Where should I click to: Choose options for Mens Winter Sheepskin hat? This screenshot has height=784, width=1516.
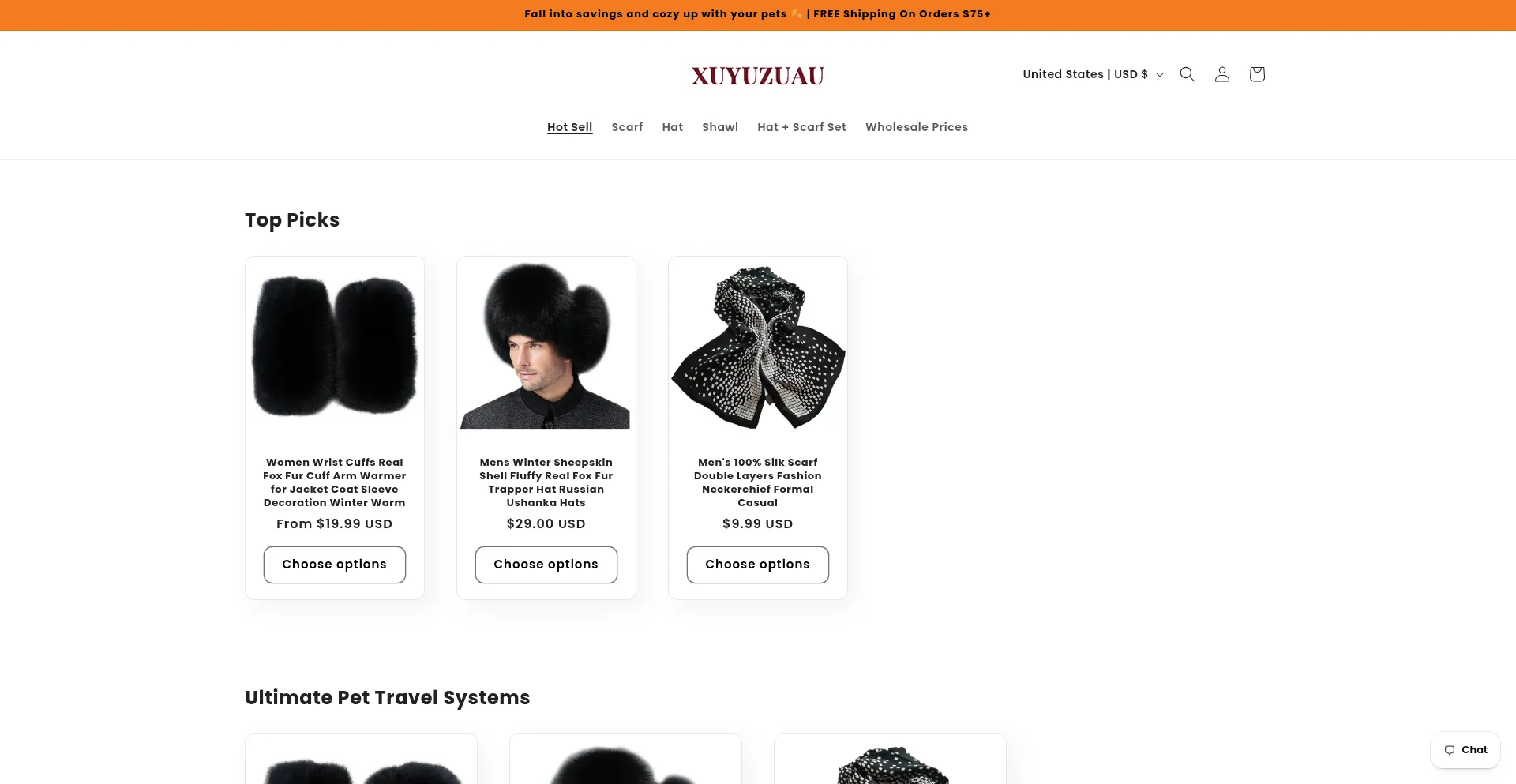(546, 565)
